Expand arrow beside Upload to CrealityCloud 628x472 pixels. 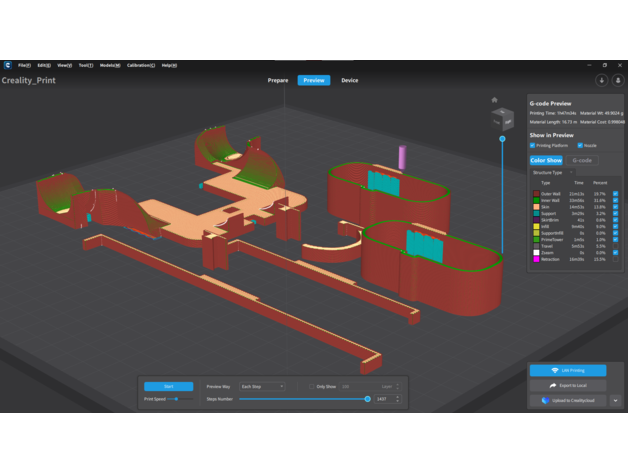615,400
